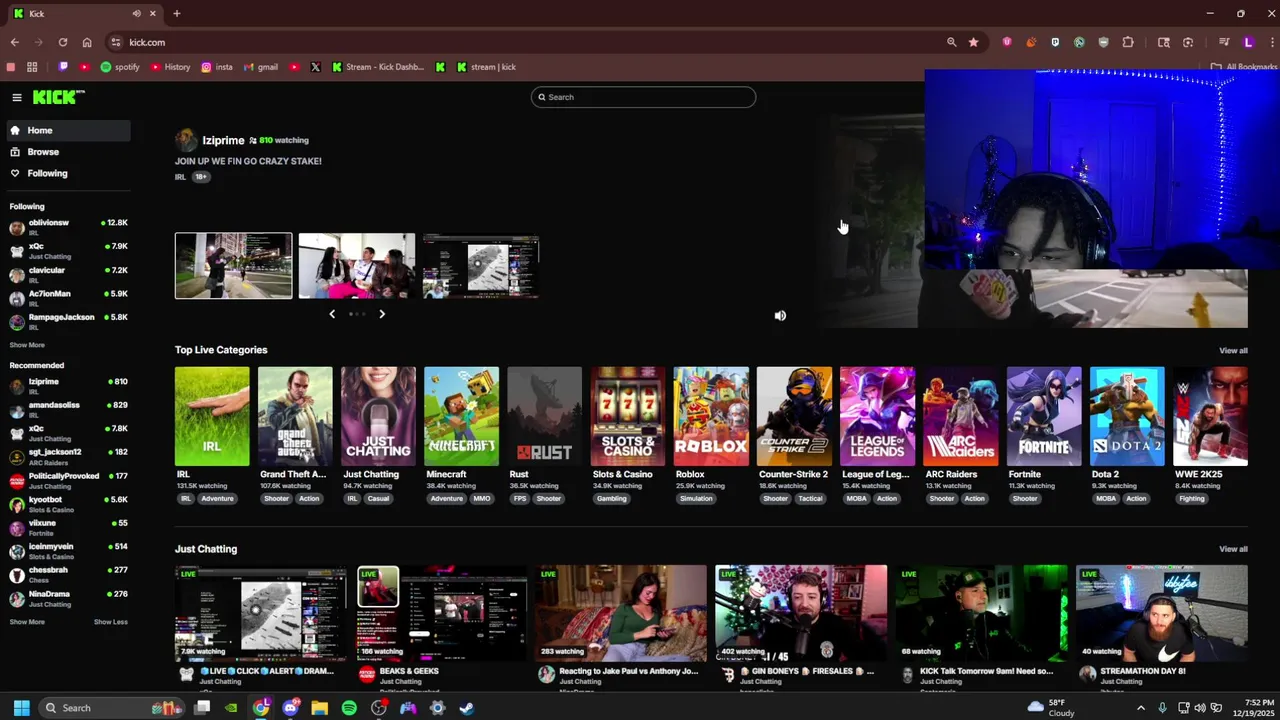Open Iziprime featured streamer name
Viewport: 1280px width, 720px height.
(x=223, y=140)
